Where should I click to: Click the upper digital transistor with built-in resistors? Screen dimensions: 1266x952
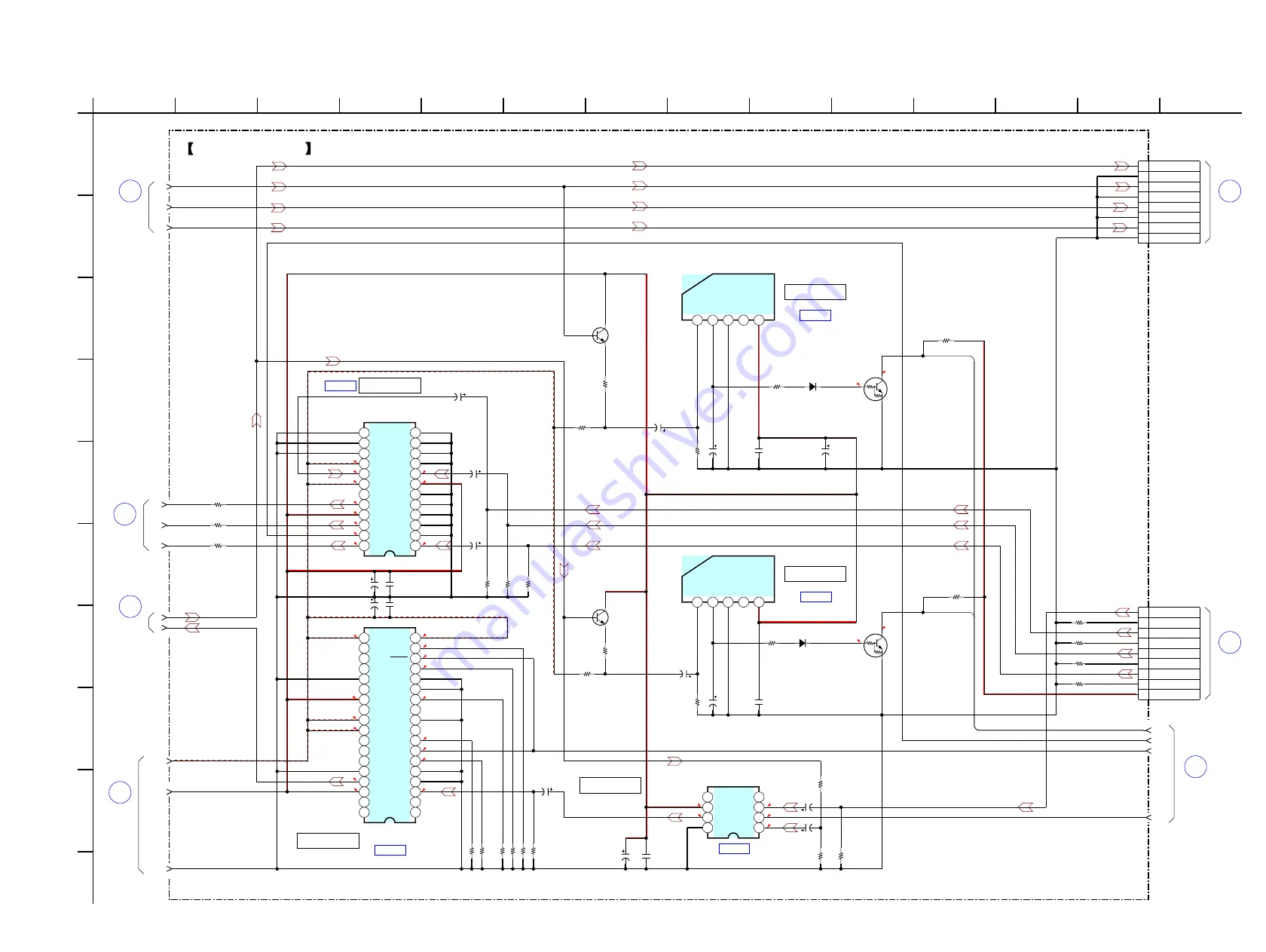point(875,389)
